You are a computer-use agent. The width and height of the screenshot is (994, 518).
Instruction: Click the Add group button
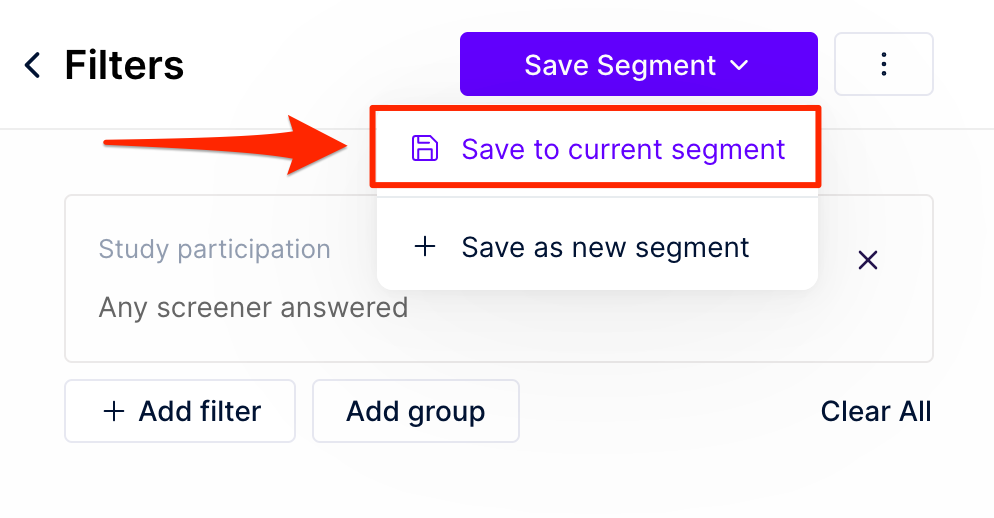[x=416, y=411]
